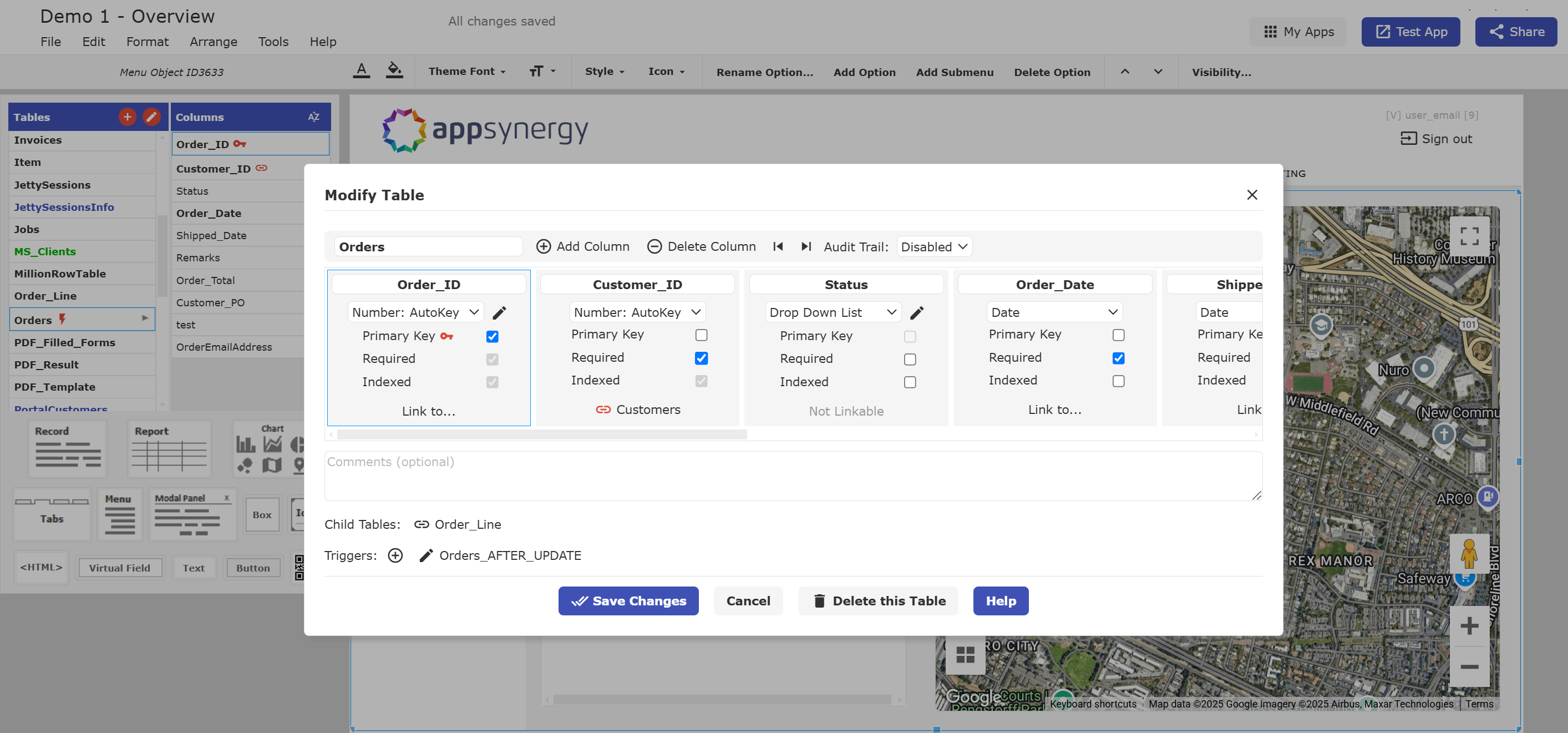Click Delete this Table button
Image resolution: width=1568 pixels, height=733 pixels.
click(x=878, y=601)
